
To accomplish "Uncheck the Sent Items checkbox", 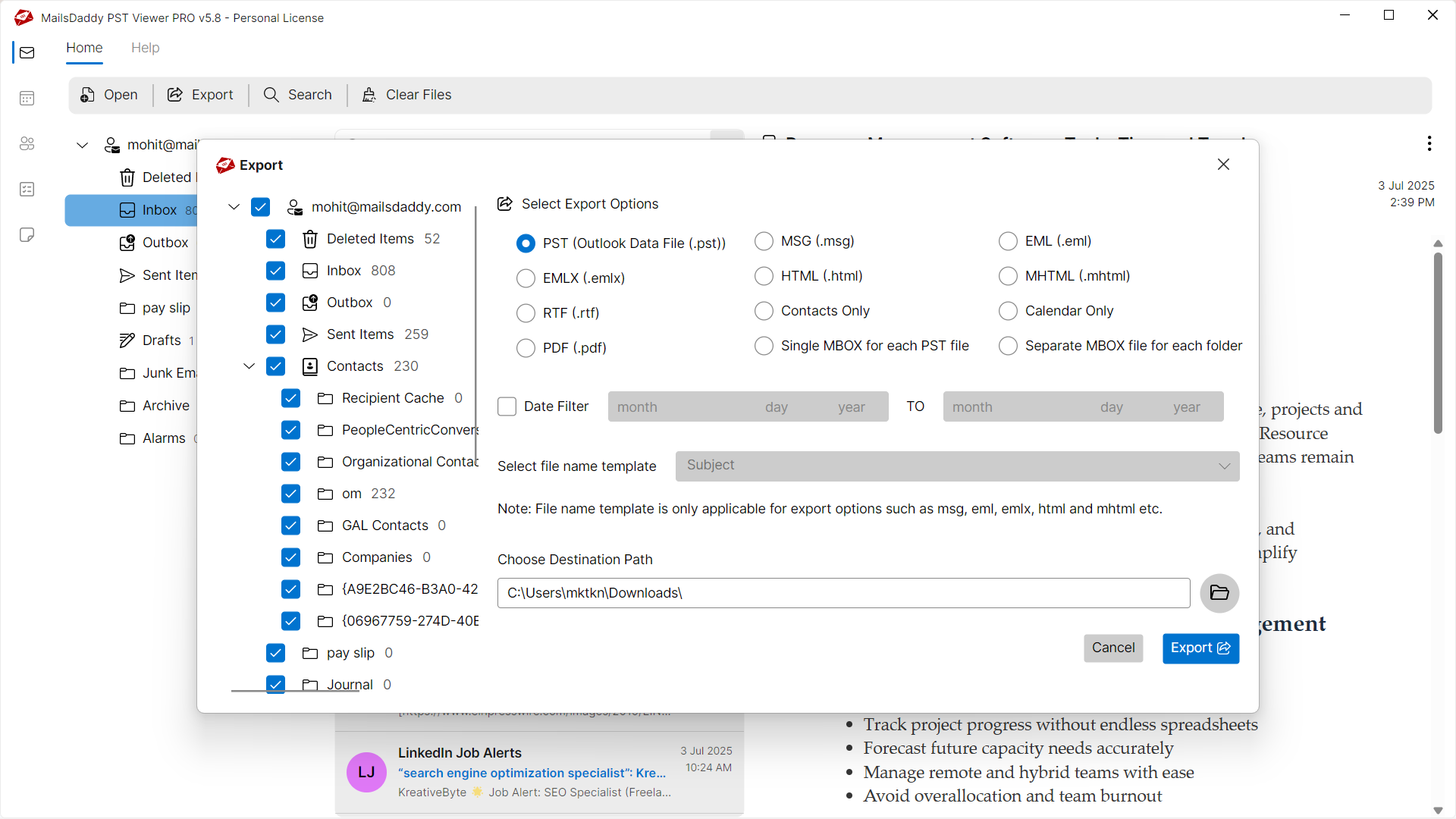I will coord(275,334).
